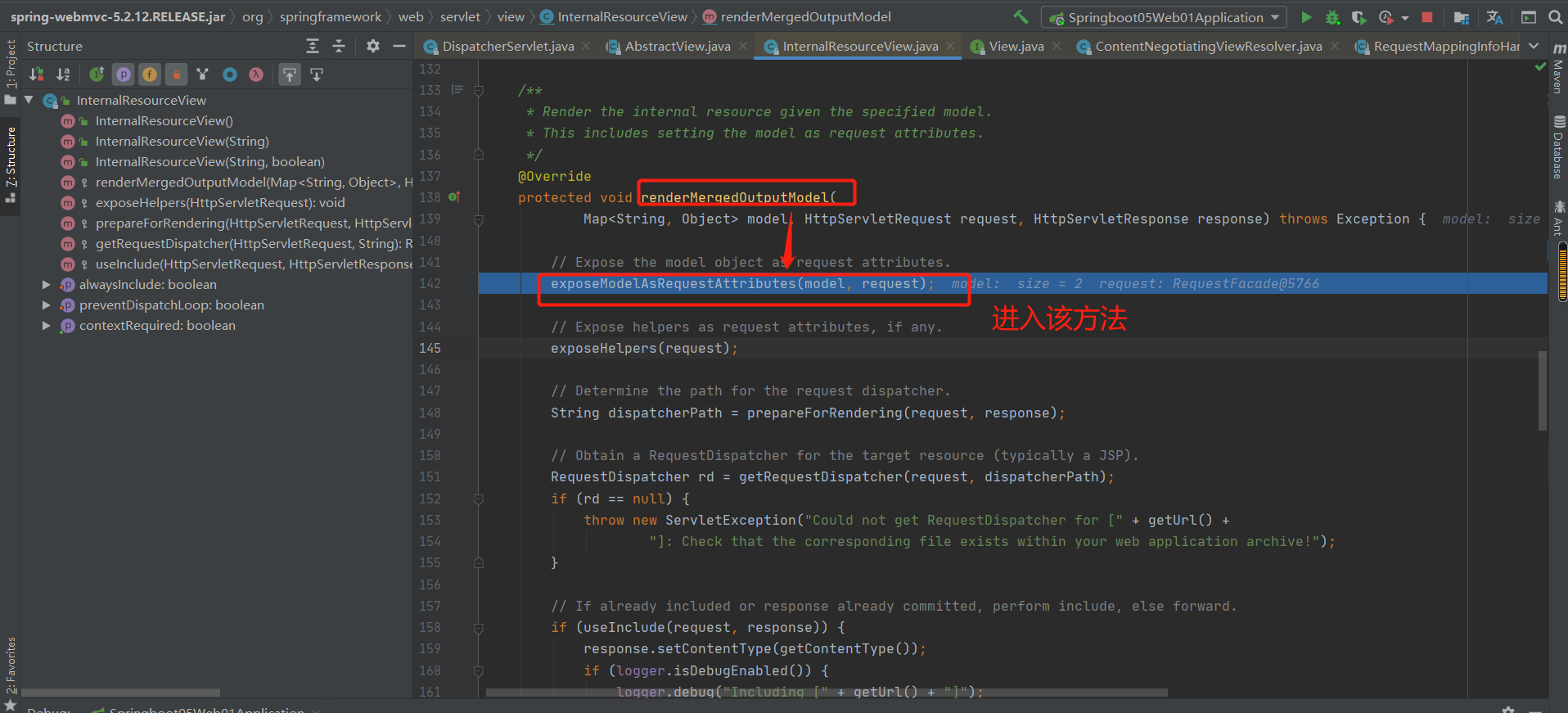
Task: Open the Database side tool tab
Action: tap(1559, 147)
